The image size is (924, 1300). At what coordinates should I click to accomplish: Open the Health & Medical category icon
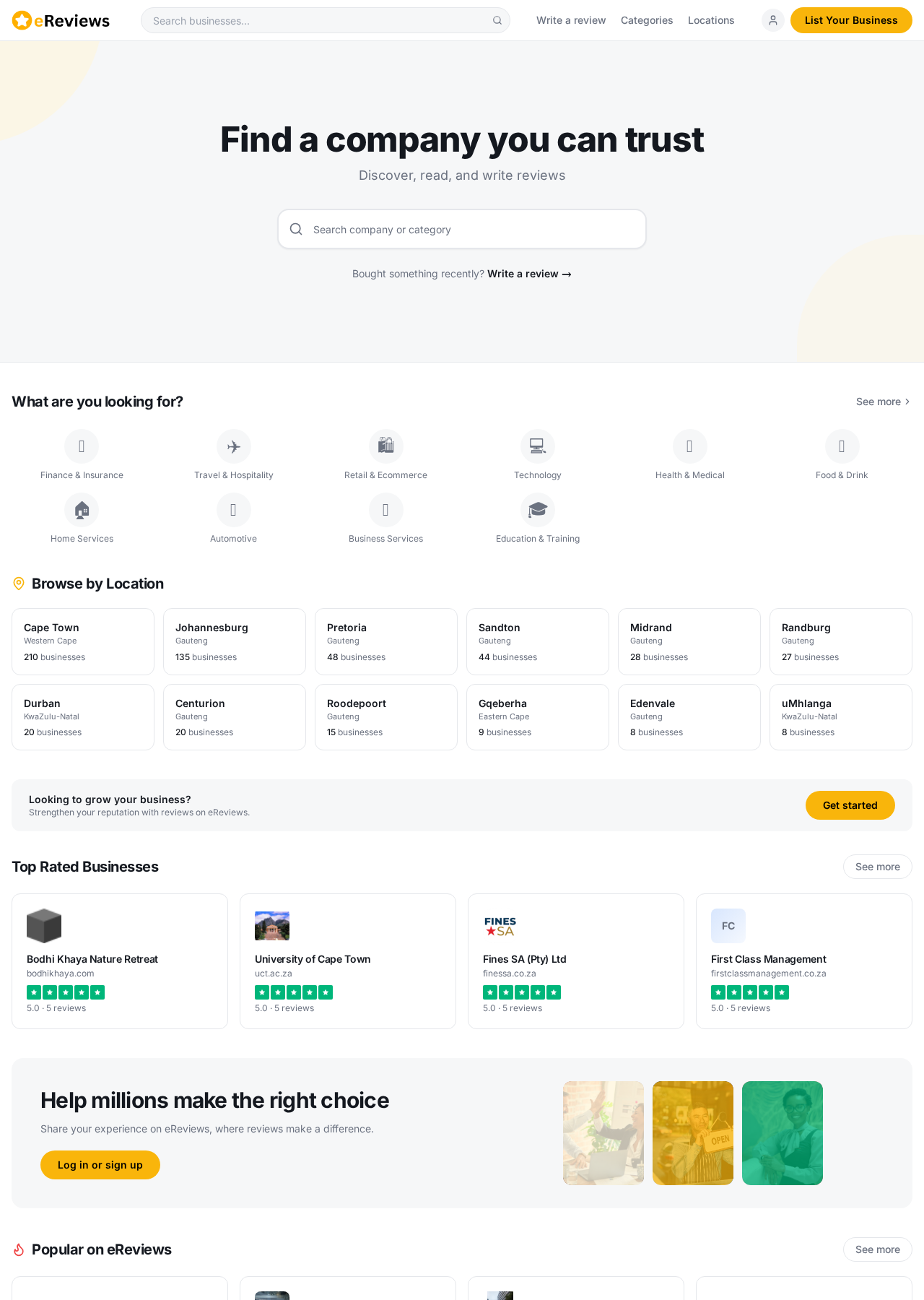(x=690, y=446)
